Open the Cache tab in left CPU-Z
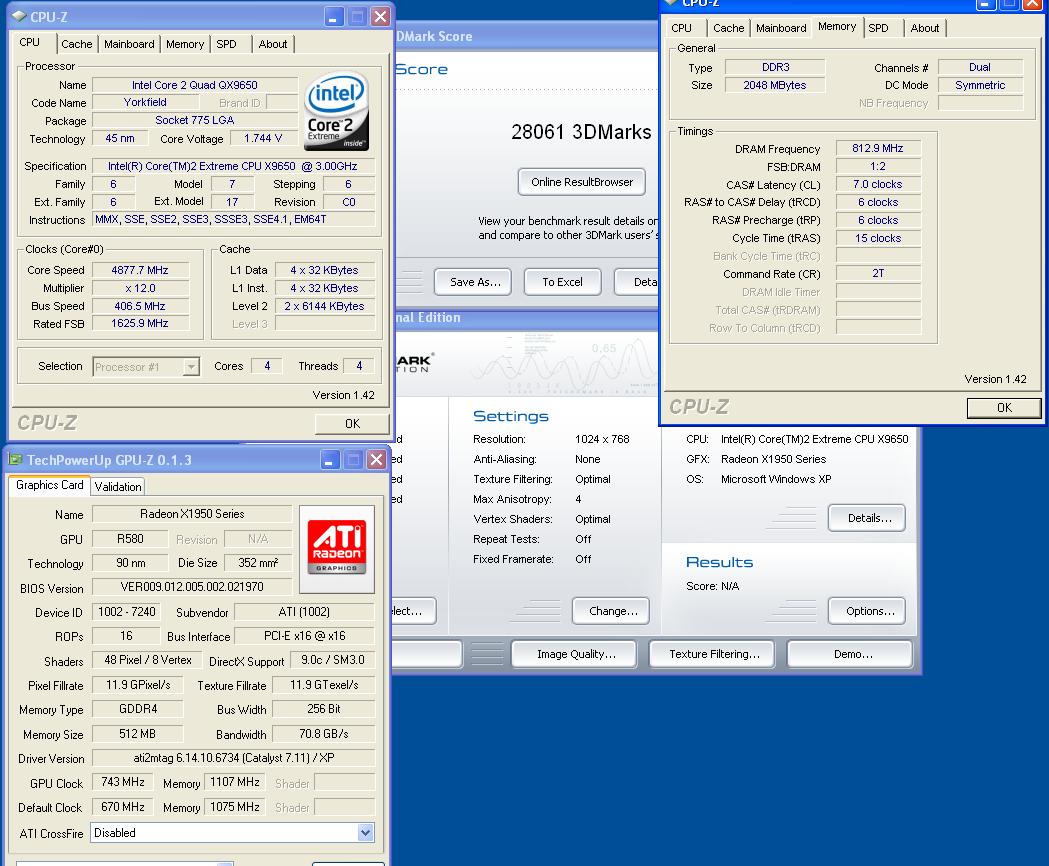This screenshot has height=866, width=1049. (x=77, y=44)
